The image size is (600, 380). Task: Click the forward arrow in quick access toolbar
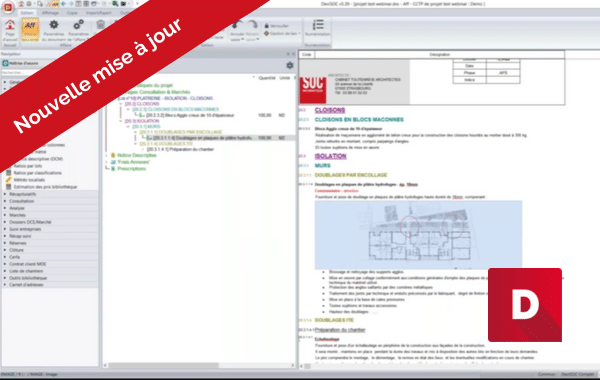point(70,4)
